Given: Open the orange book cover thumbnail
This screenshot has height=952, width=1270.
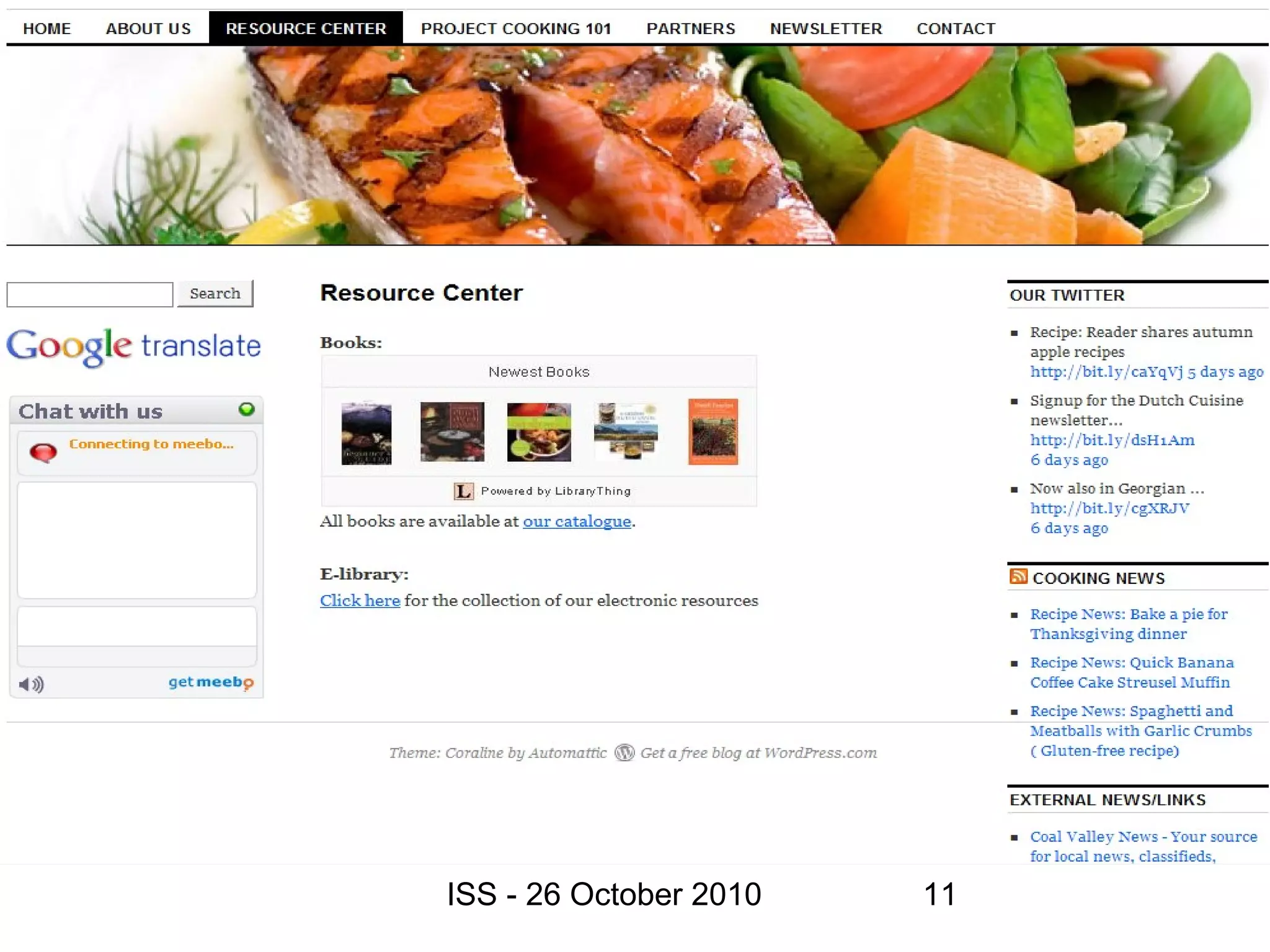Looking at the screenshot, I should 713,432.
